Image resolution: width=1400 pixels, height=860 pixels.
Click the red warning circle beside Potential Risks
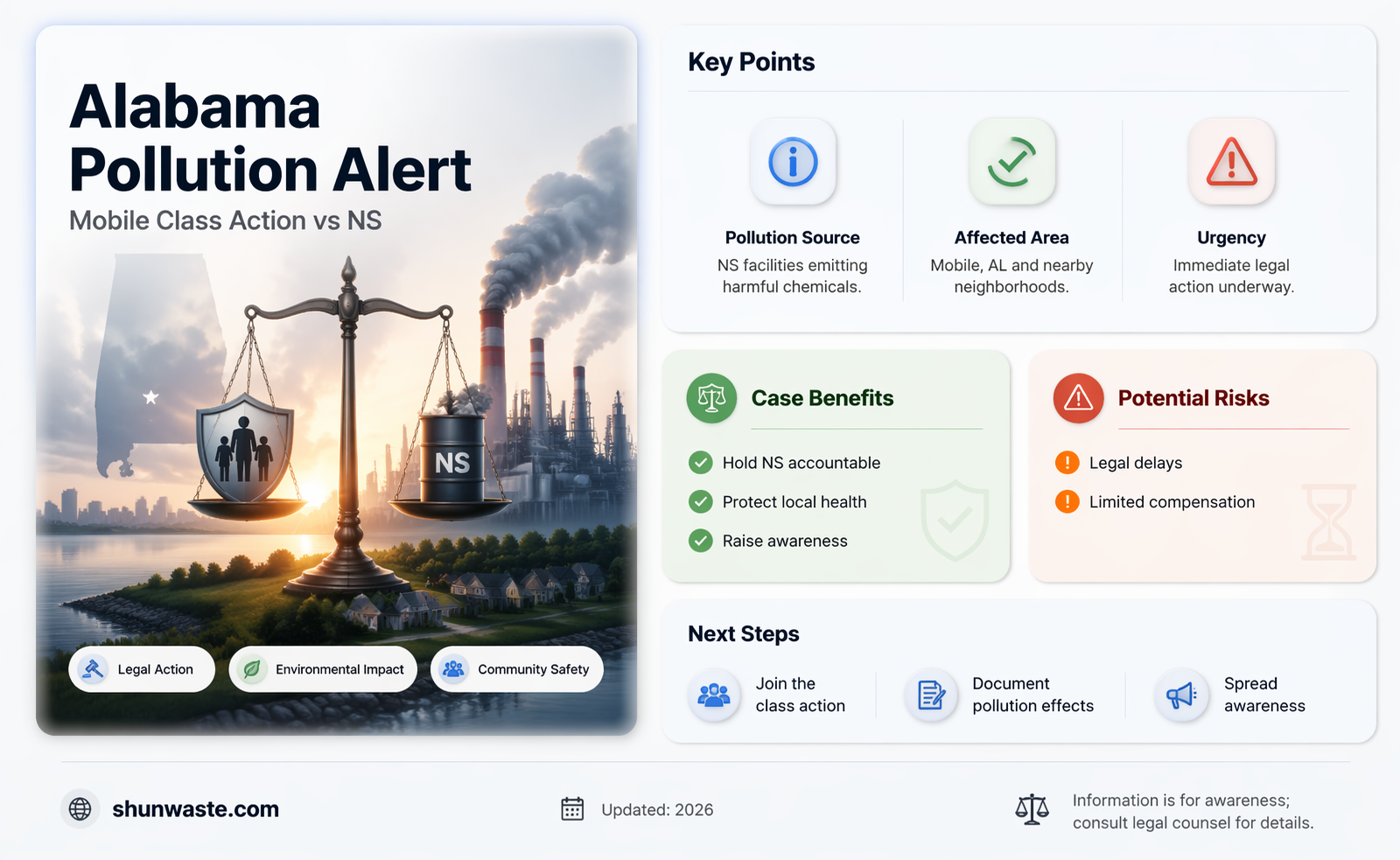[1078, 398]
